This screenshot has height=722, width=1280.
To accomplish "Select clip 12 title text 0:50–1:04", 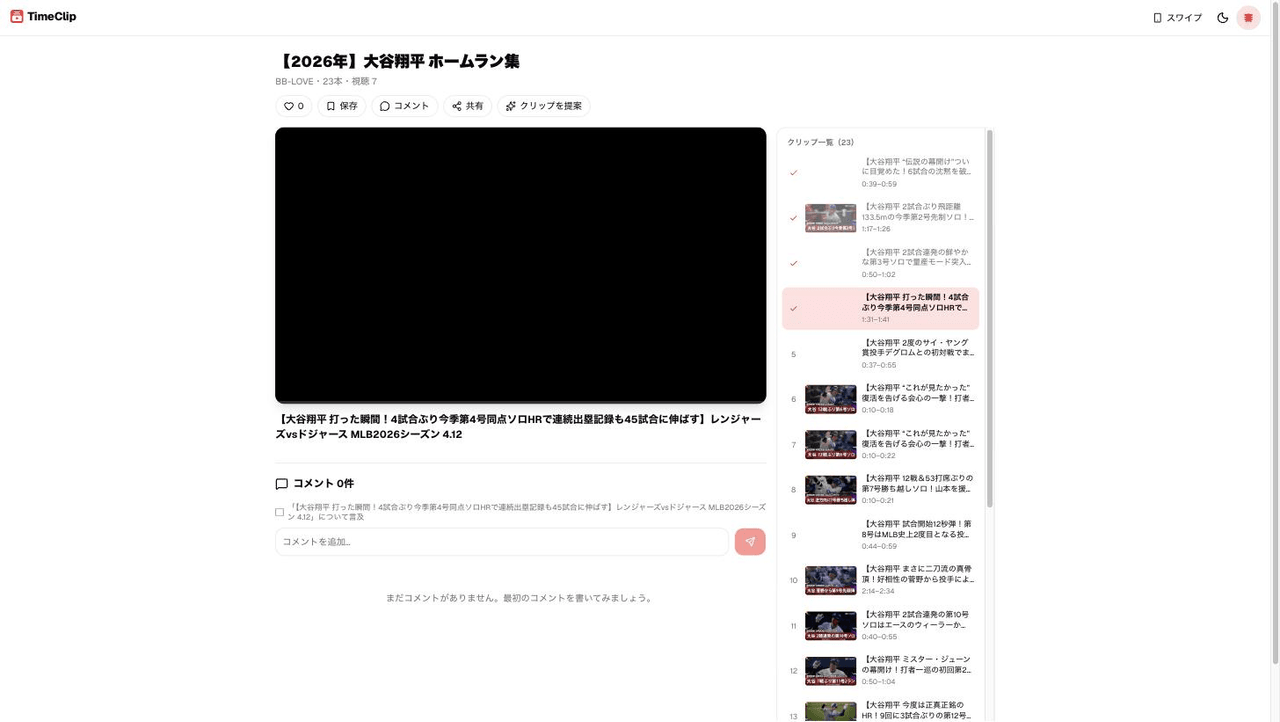I will (918, 665).
